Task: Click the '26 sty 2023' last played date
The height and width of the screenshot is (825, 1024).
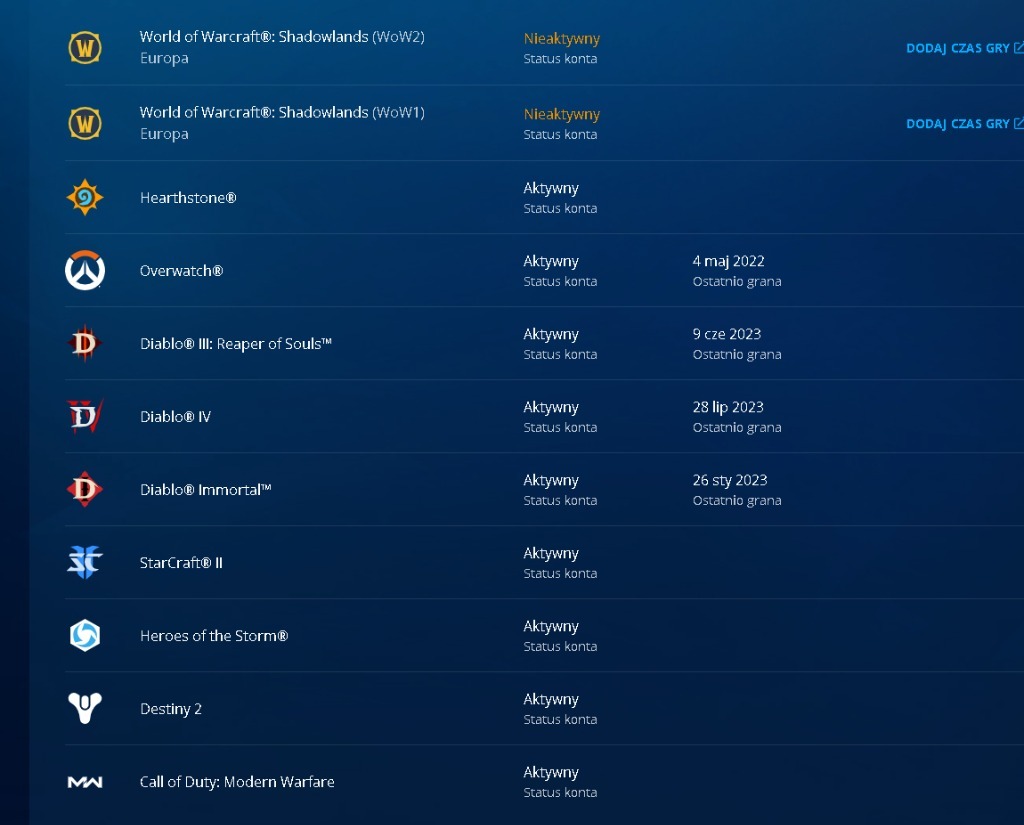Action: [x=730, y=481]
